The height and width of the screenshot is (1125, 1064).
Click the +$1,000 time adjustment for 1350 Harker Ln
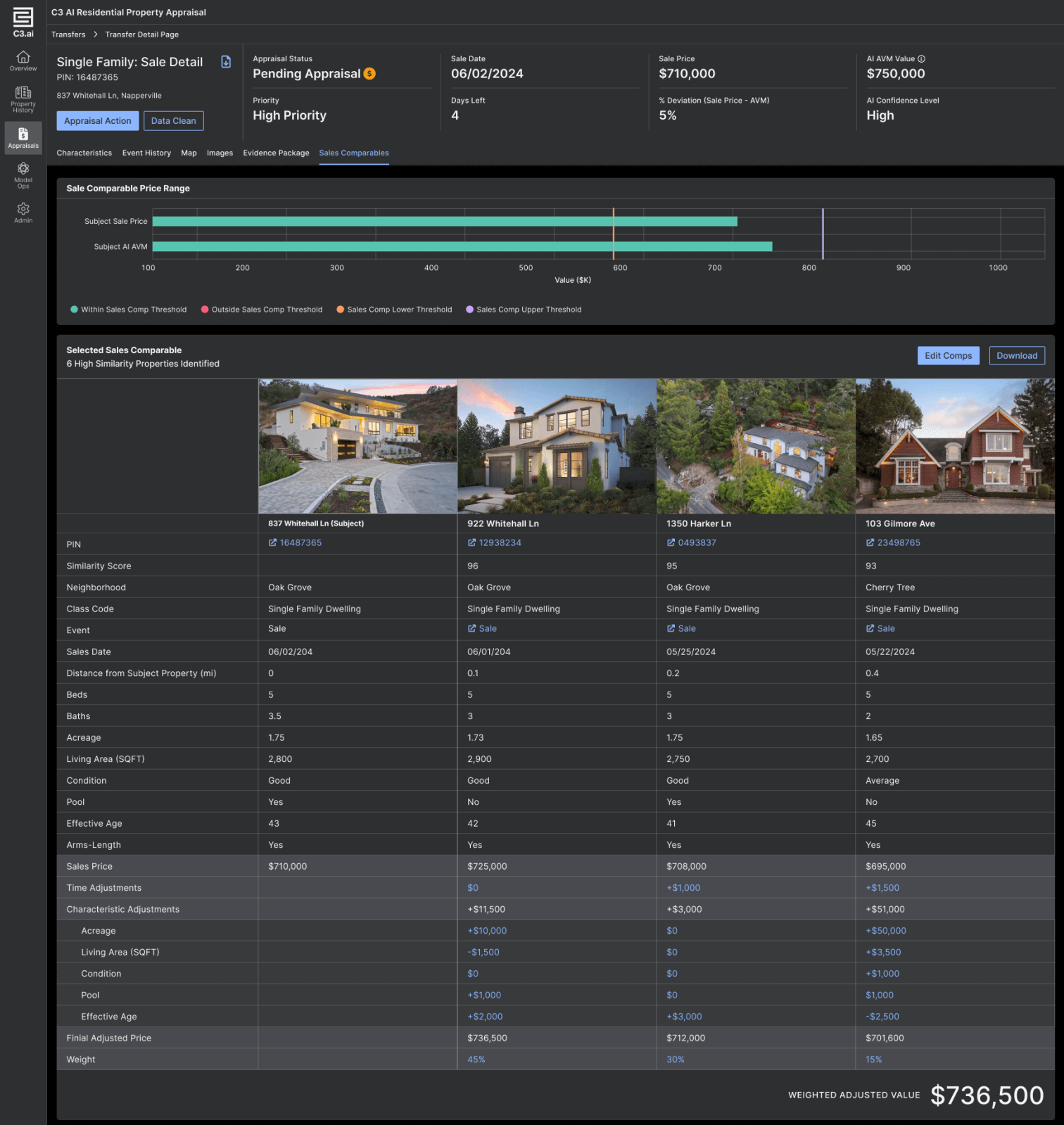[x=683, y=889]
